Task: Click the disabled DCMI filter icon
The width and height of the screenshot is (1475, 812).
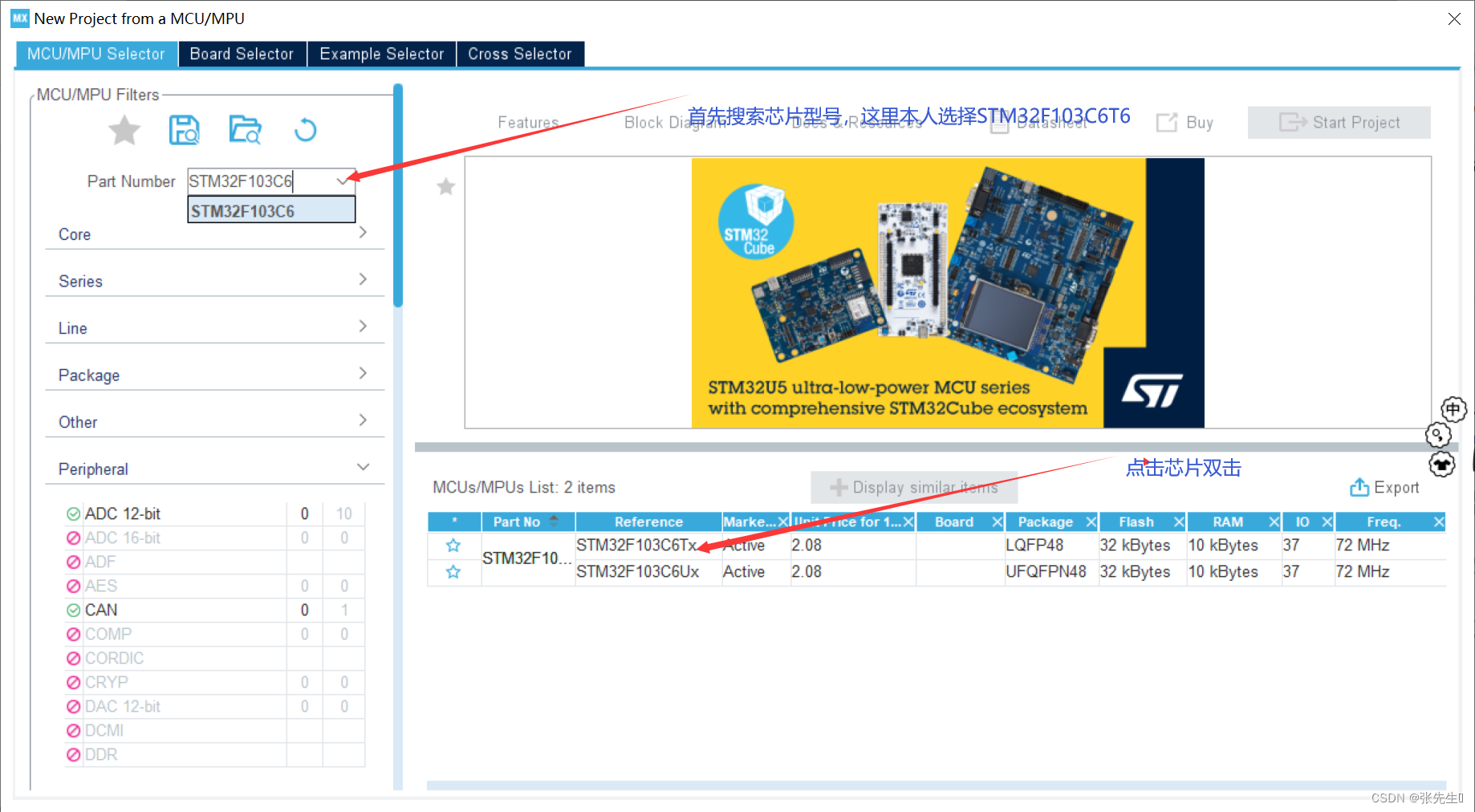Action: pos(73,730)
